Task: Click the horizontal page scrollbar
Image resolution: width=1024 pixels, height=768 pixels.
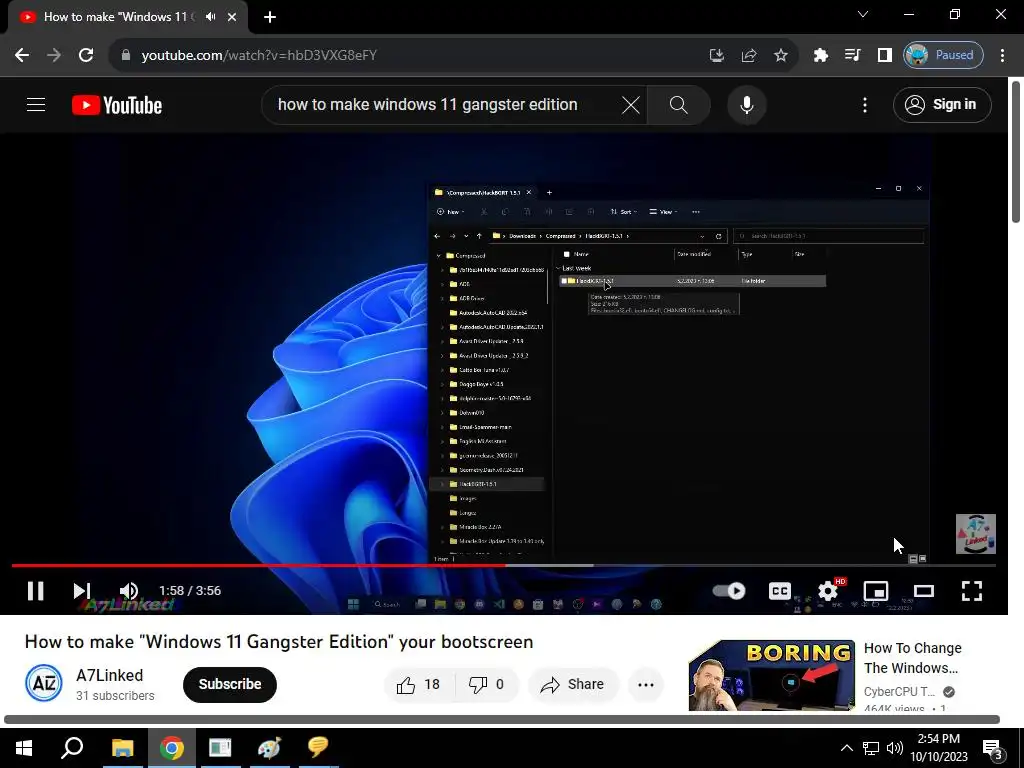Action: [x=502, y=719]
